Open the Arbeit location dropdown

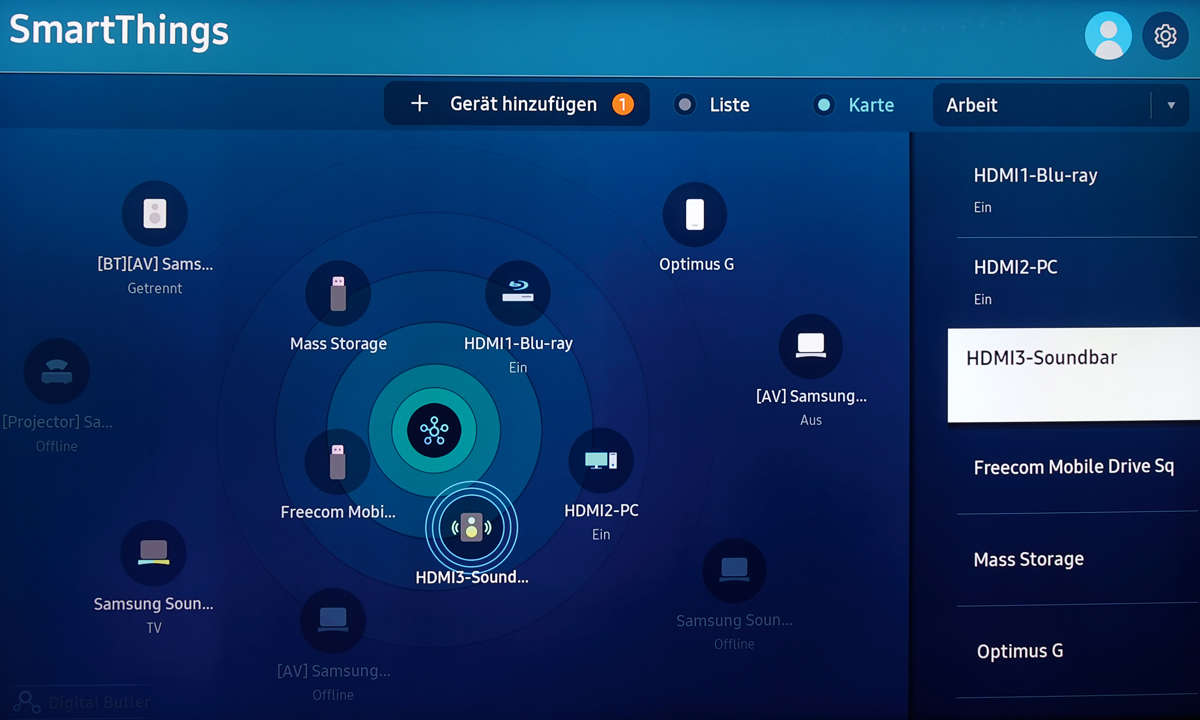pyautogui.click(x=1061, y=105)
